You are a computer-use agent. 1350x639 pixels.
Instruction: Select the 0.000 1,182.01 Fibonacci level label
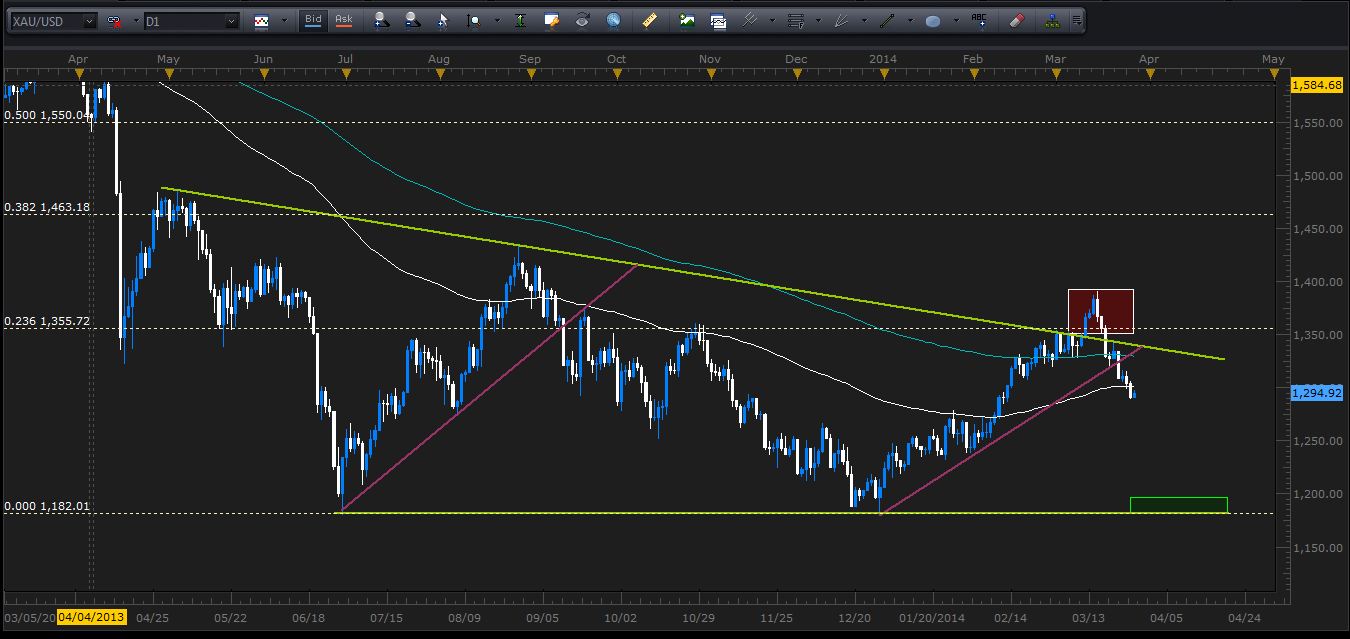click(x=47, y=506)
